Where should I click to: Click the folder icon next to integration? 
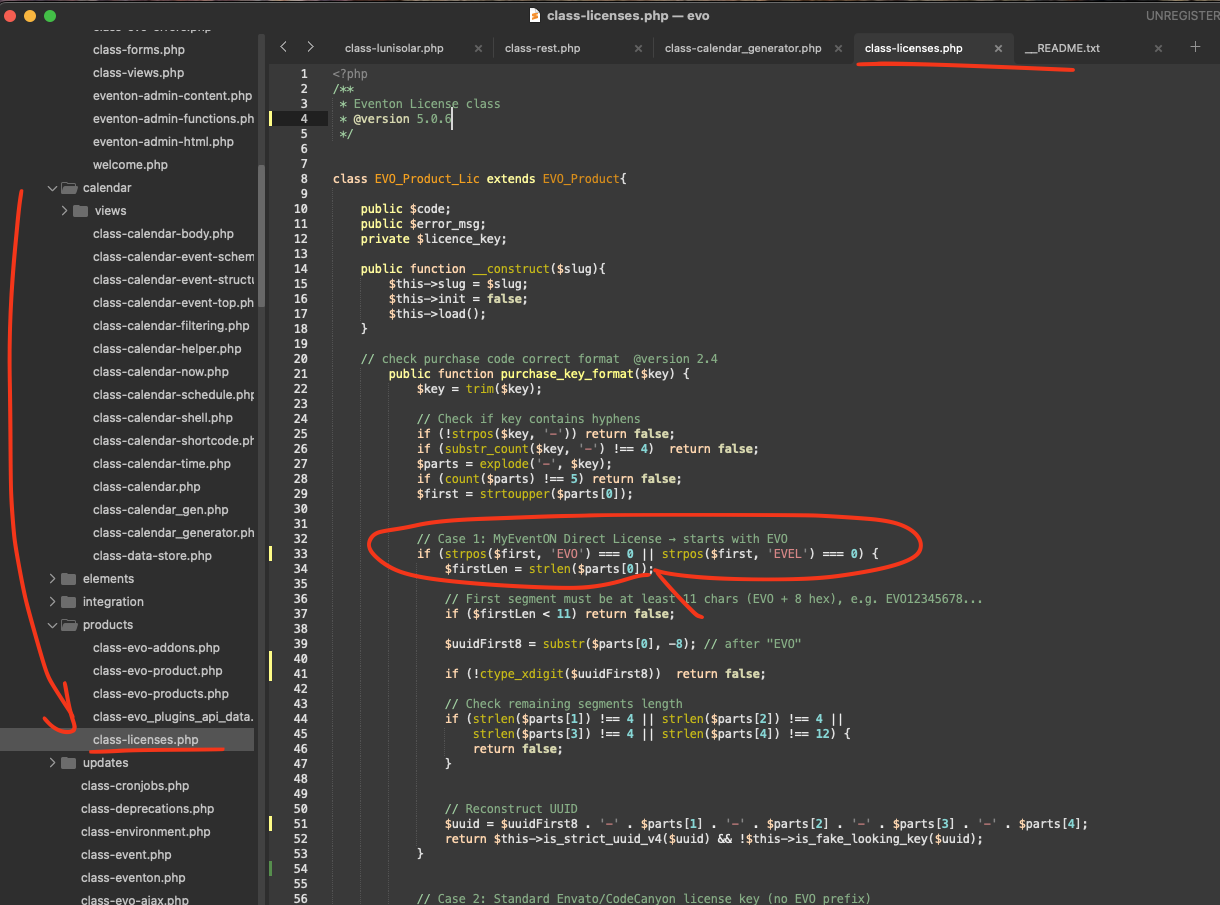[69, 602]
